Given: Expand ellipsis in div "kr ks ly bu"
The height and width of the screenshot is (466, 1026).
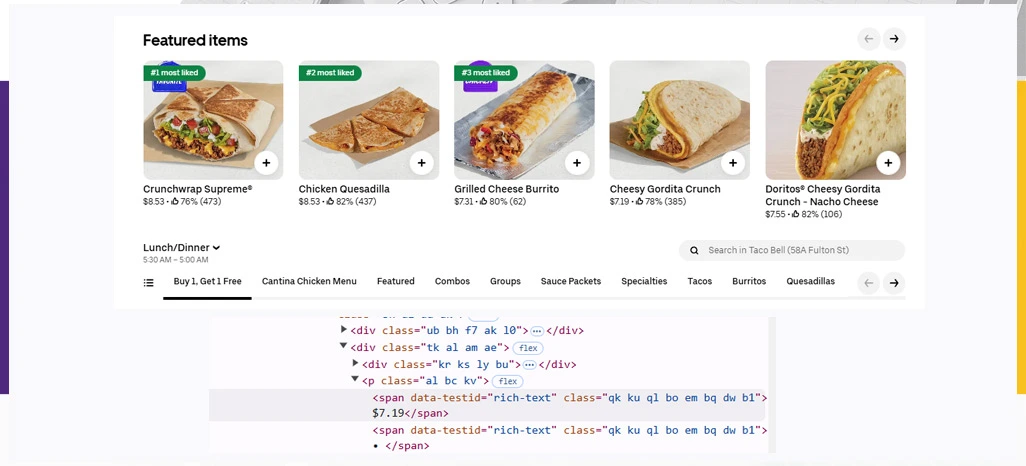Looking at the screenshot, I should click(x=530, y=365).
